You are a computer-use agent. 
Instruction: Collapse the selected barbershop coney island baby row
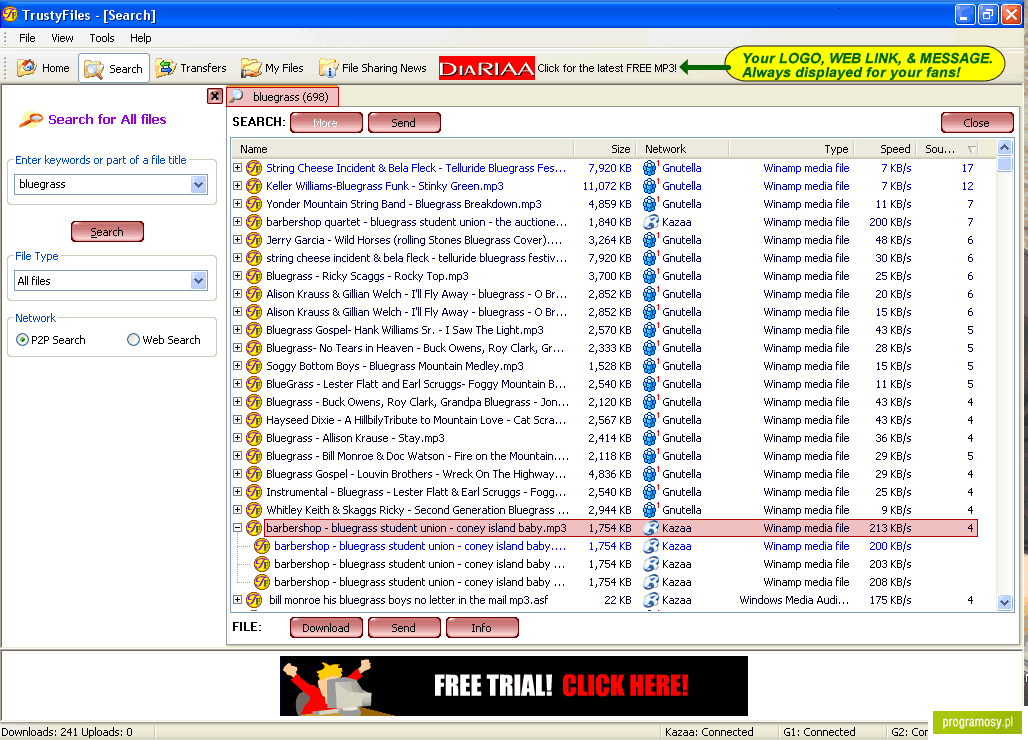(237, 528)
